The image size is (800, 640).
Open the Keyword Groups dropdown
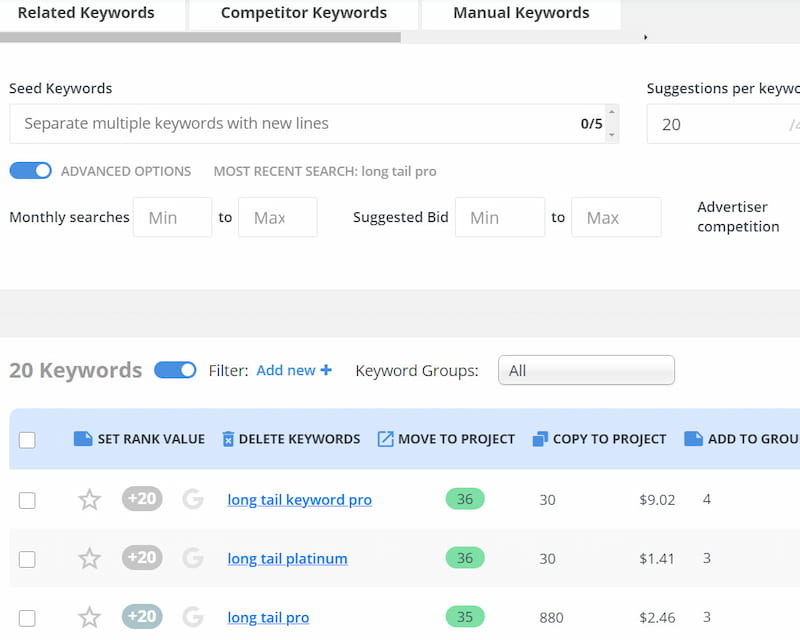pyautogui.click(x=586, y=370)
